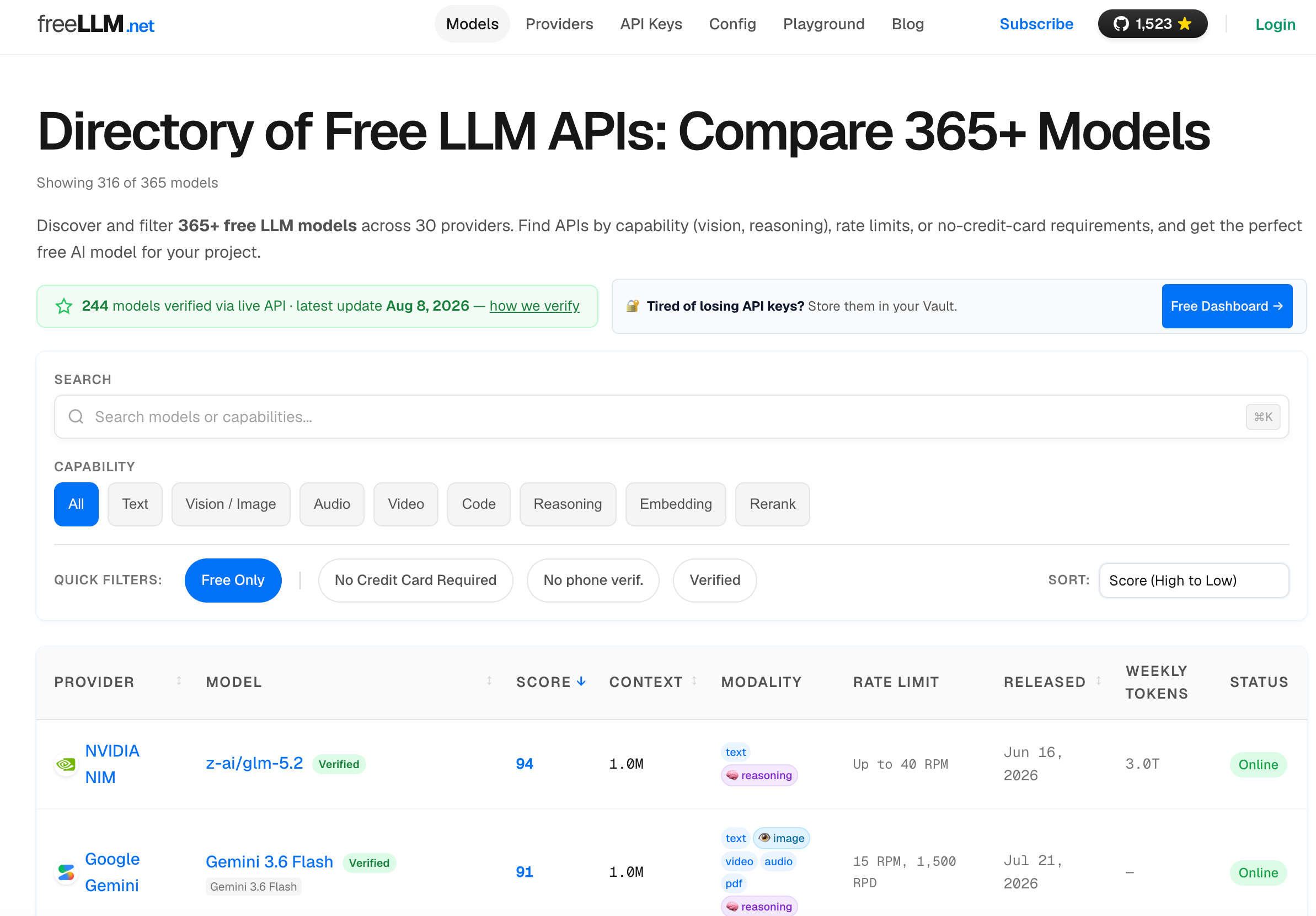Filter by Rerank capability

coord(773,504)
